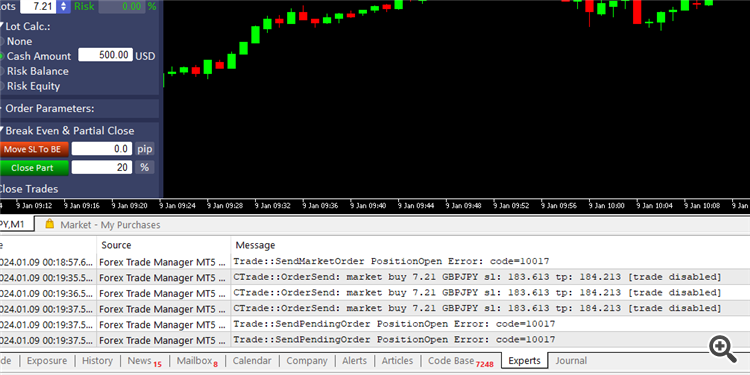Screen dimensions: 750x375
Task: Click the Close Part percentage field 20
Action: point(102,167)
